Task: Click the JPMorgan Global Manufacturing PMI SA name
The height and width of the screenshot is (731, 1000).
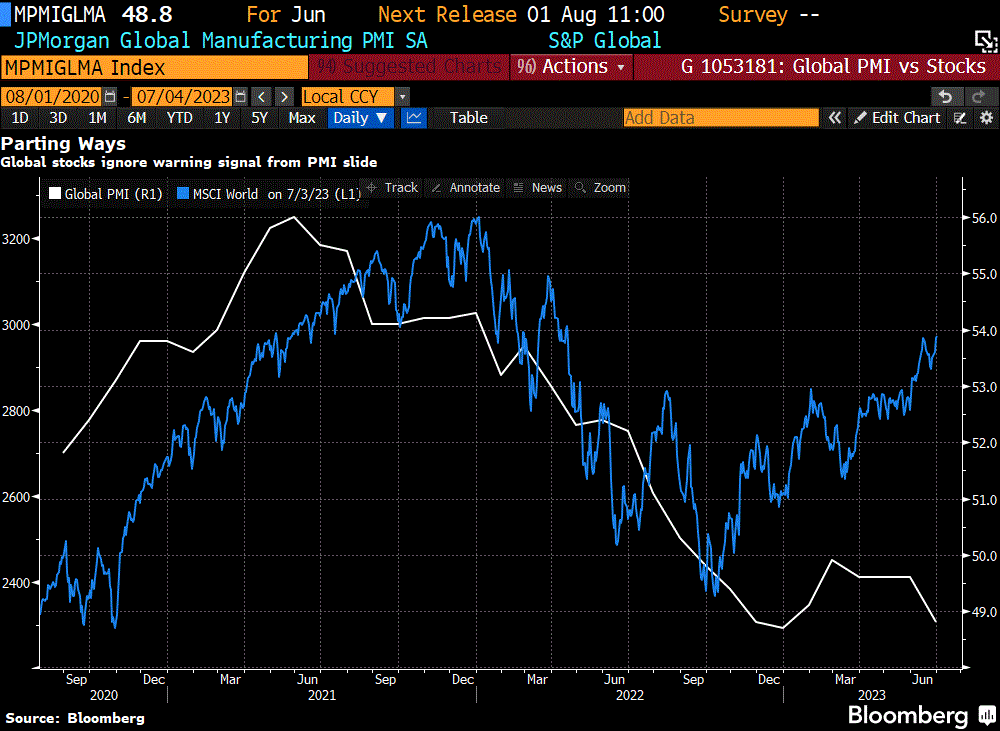Action: pyautogui.click(x=221, y=41)
